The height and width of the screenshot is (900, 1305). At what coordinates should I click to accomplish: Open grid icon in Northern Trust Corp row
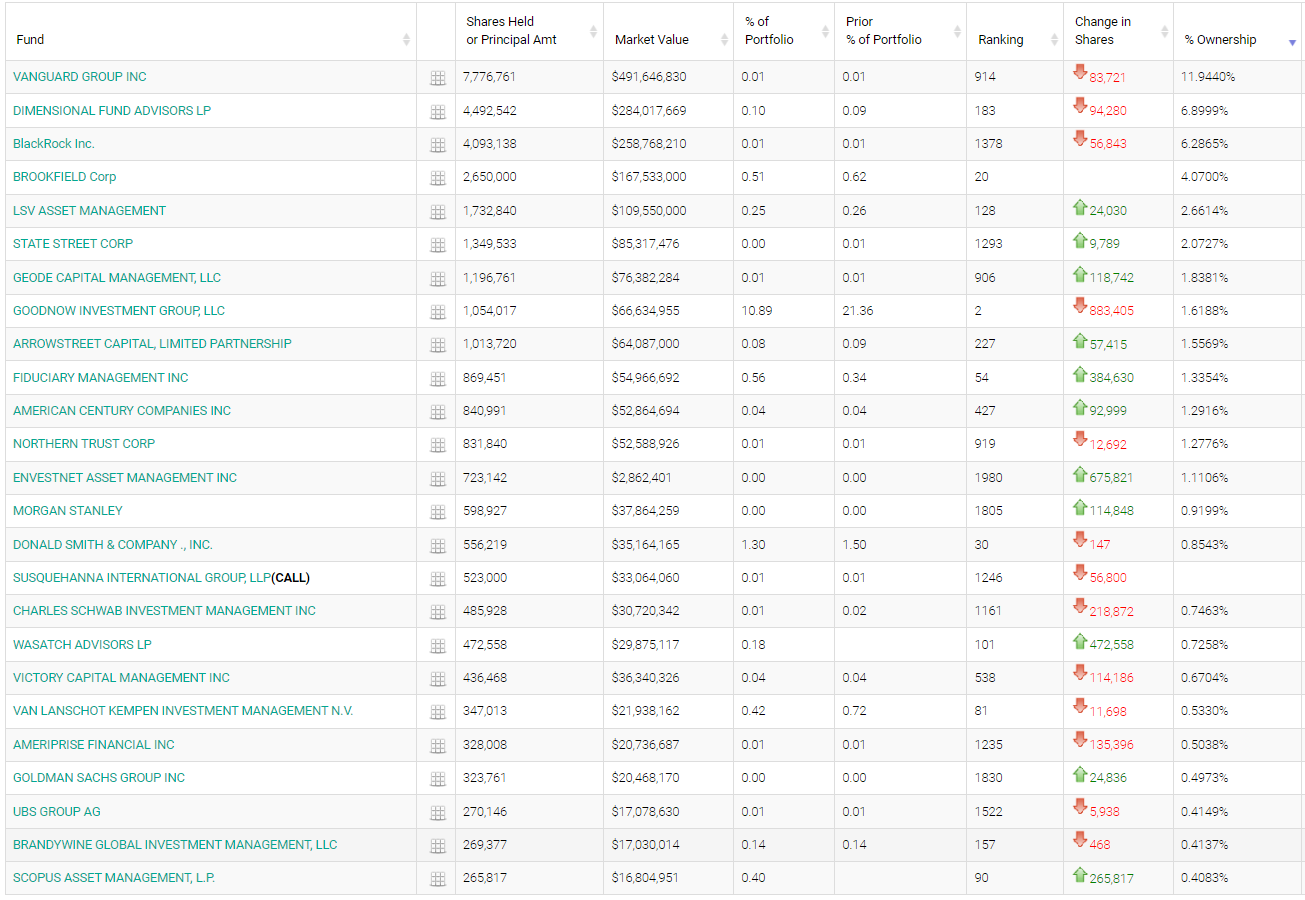click(x=437, y=445)
